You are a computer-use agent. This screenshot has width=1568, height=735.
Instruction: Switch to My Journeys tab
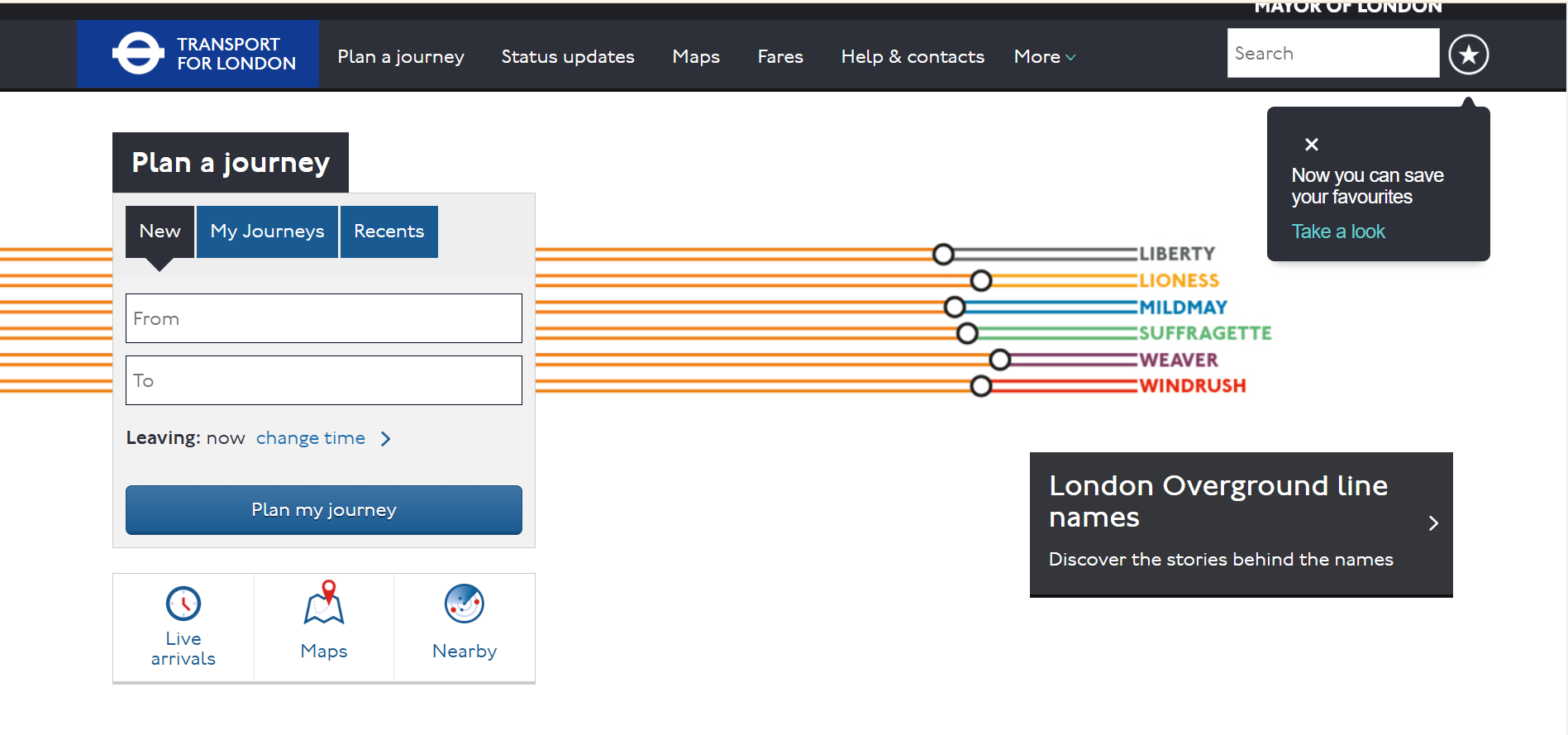[x=267, y=231]
